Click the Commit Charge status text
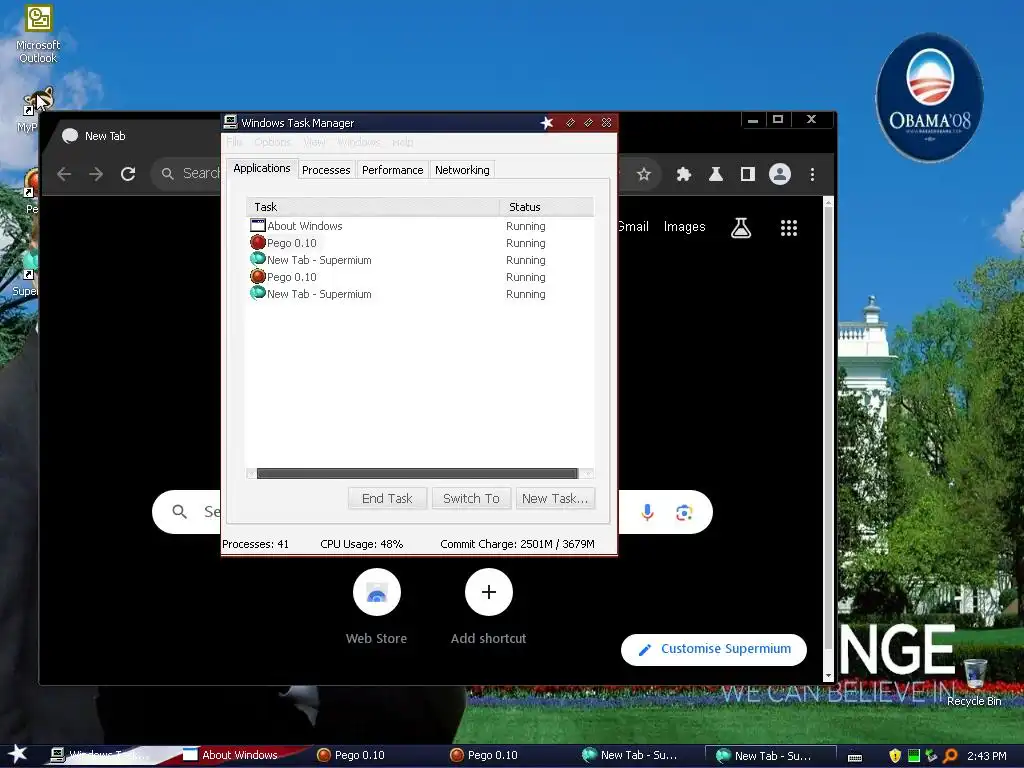1024x768 pixels. pos(517,544)
